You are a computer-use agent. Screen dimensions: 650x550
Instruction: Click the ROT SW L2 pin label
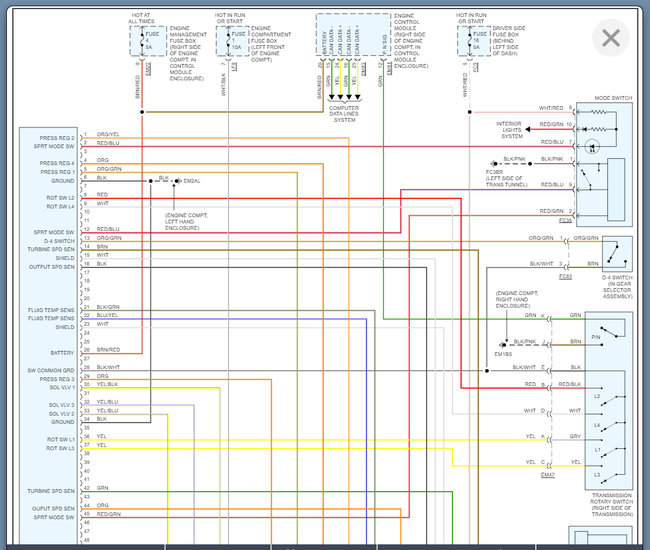pos(60,198)
